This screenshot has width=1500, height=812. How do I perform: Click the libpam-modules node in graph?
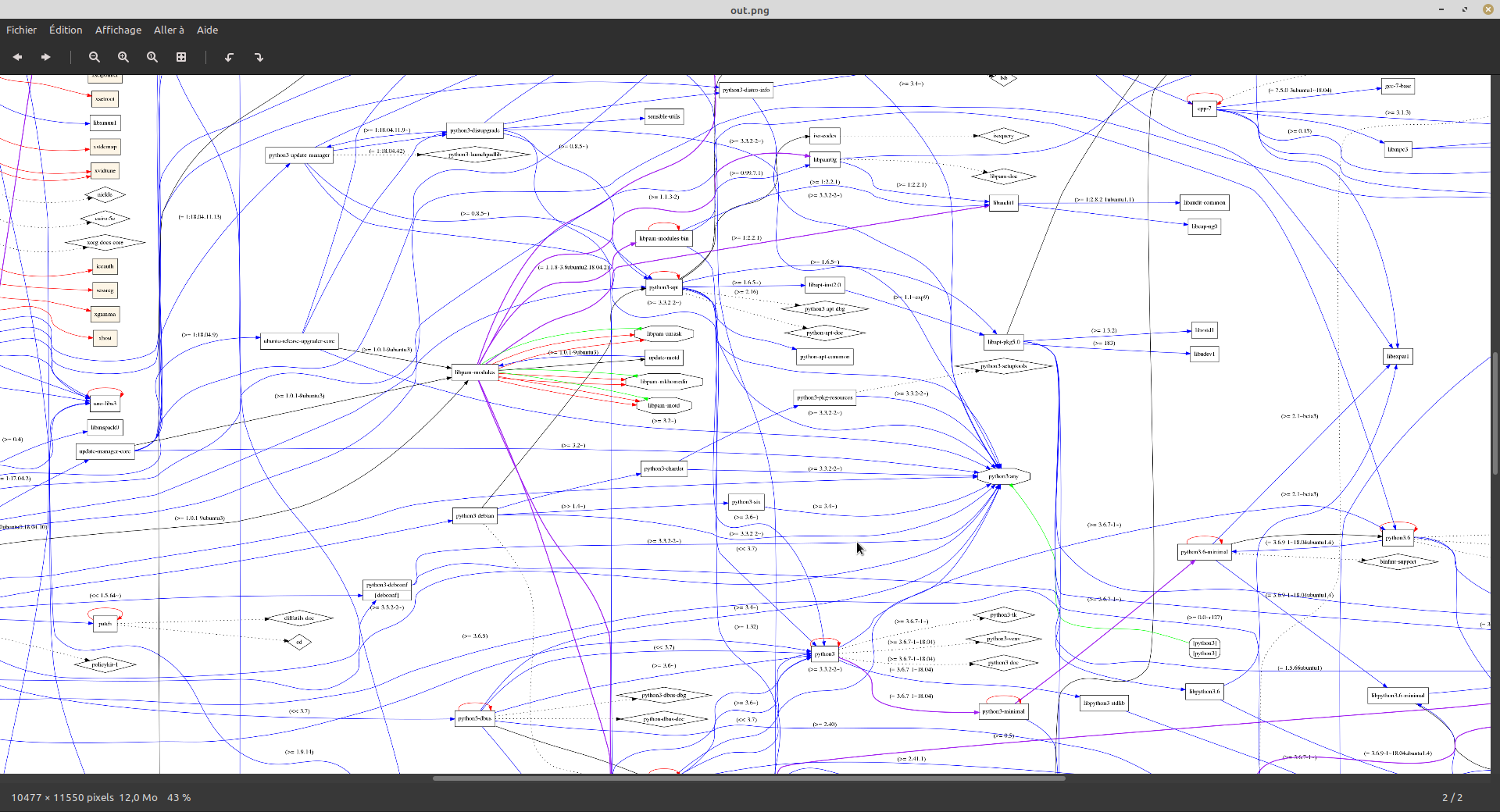[x=475, y=372]
